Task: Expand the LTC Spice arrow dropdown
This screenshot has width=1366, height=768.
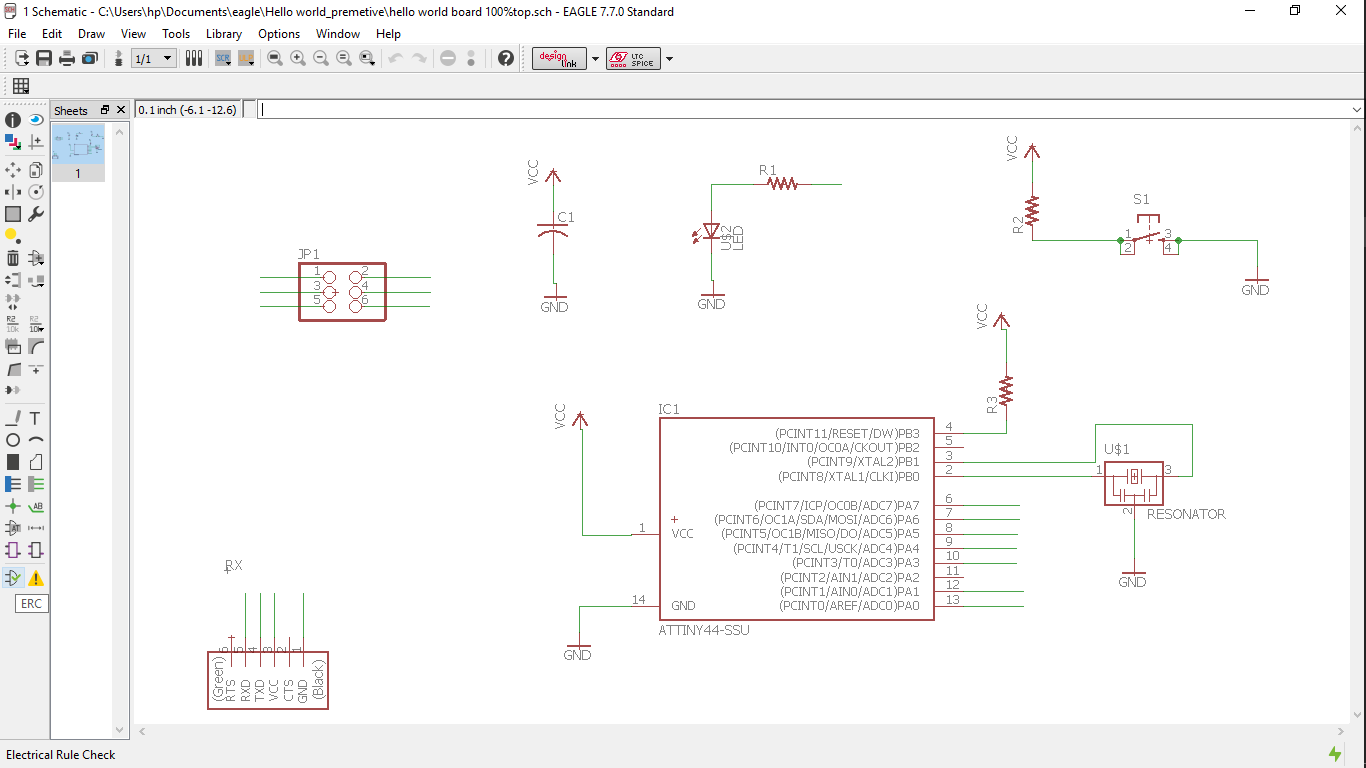Action: tap(669, 59)
